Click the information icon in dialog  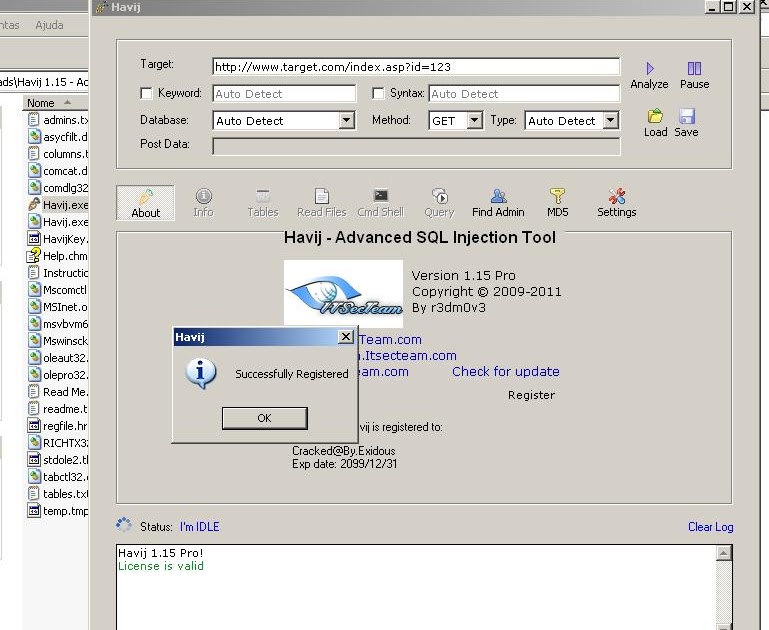pos(201,374)
